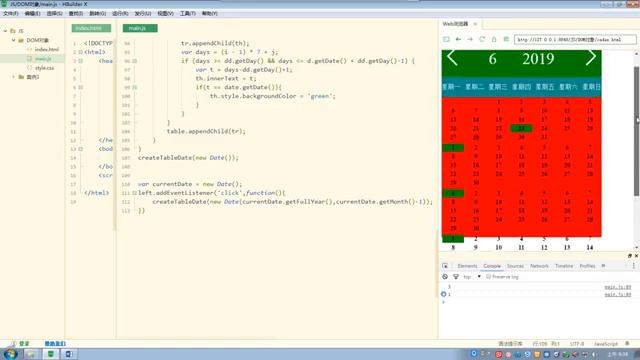
Task: Click the console prompt input line
Action: pyautogui.click(x=539, y=302)
